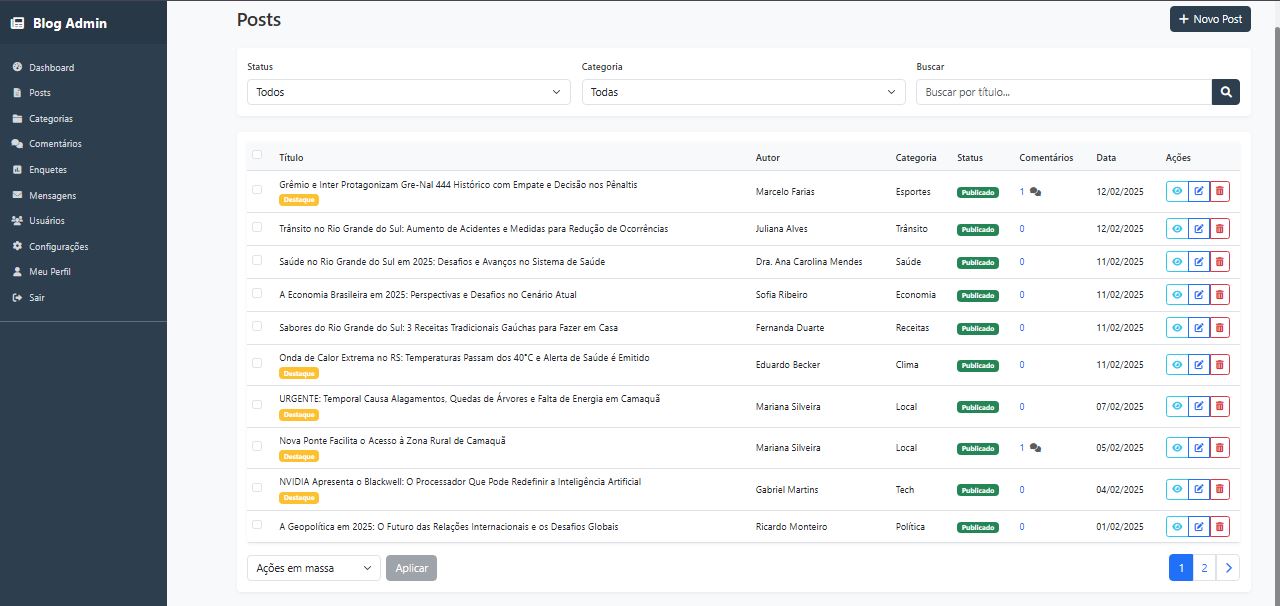This screenshot has width=1280, height=606.
Task: Open the Status filter dropdown
Action: [409, 92]
